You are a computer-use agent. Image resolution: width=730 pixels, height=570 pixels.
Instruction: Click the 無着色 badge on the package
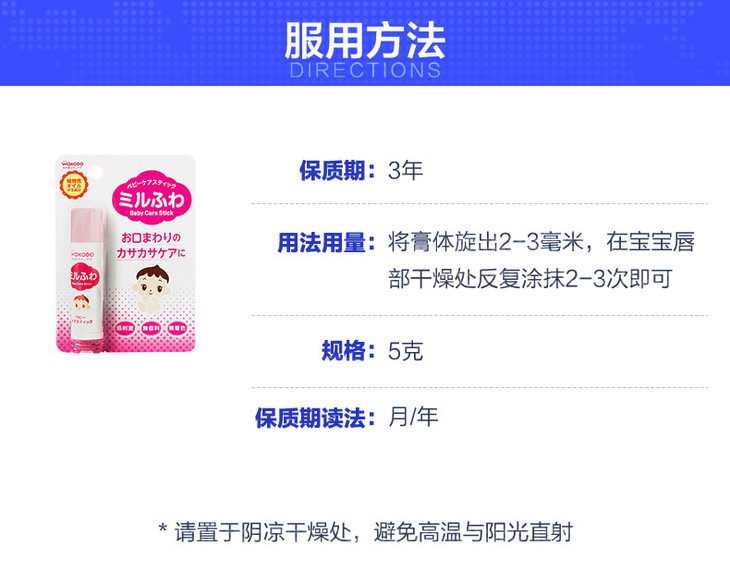(177, 328)
